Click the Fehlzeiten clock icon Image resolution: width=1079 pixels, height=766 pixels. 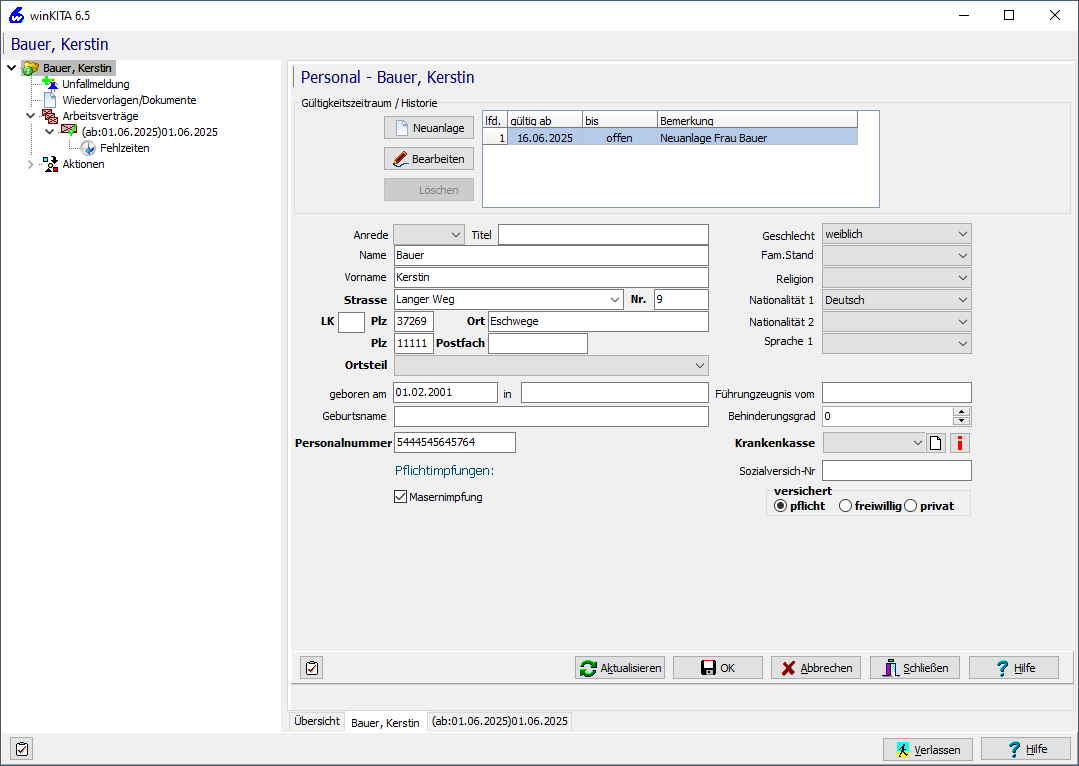tap(88, 148)
